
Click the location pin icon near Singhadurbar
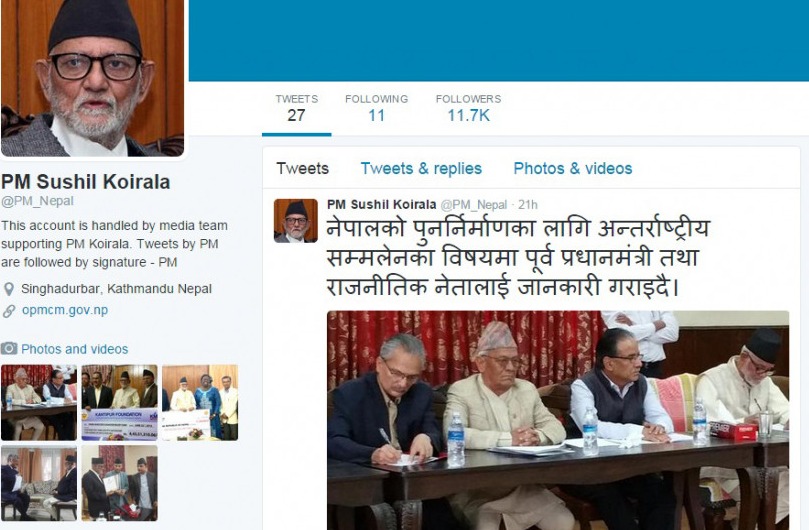coord(9,289)
